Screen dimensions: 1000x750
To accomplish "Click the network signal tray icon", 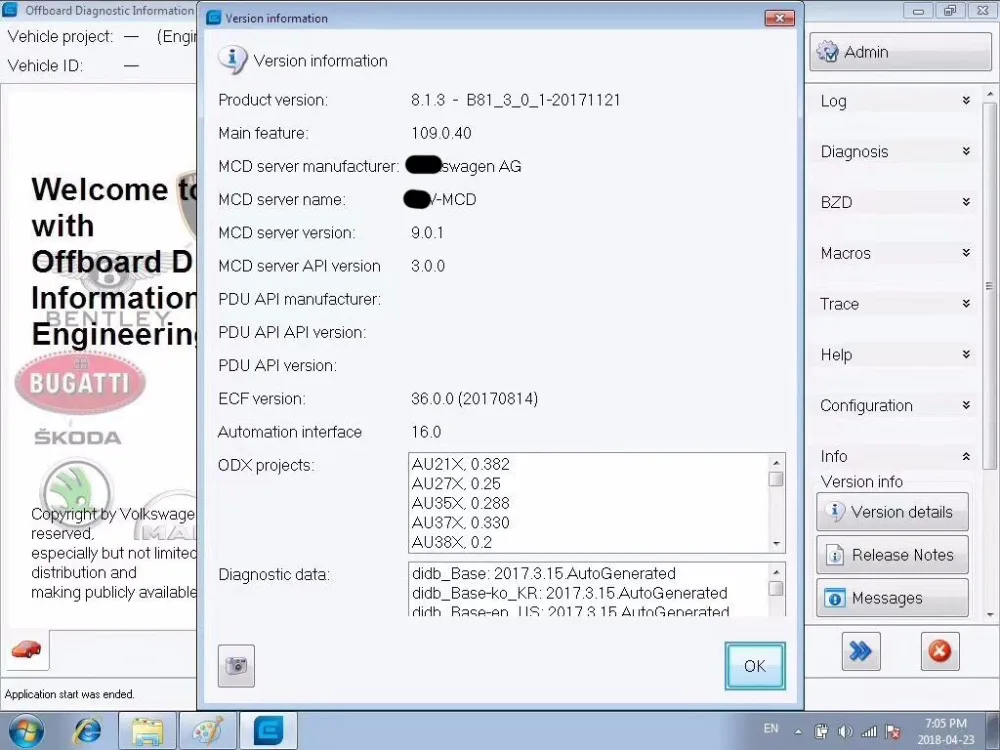I will (x=869, y=732).
